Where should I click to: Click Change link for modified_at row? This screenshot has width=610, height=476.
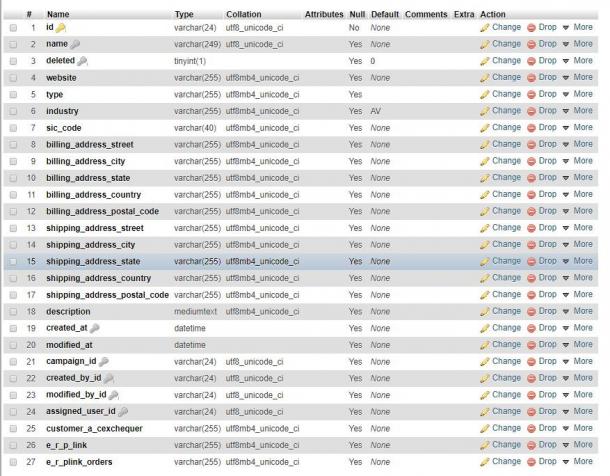click(x=506, y=345)
